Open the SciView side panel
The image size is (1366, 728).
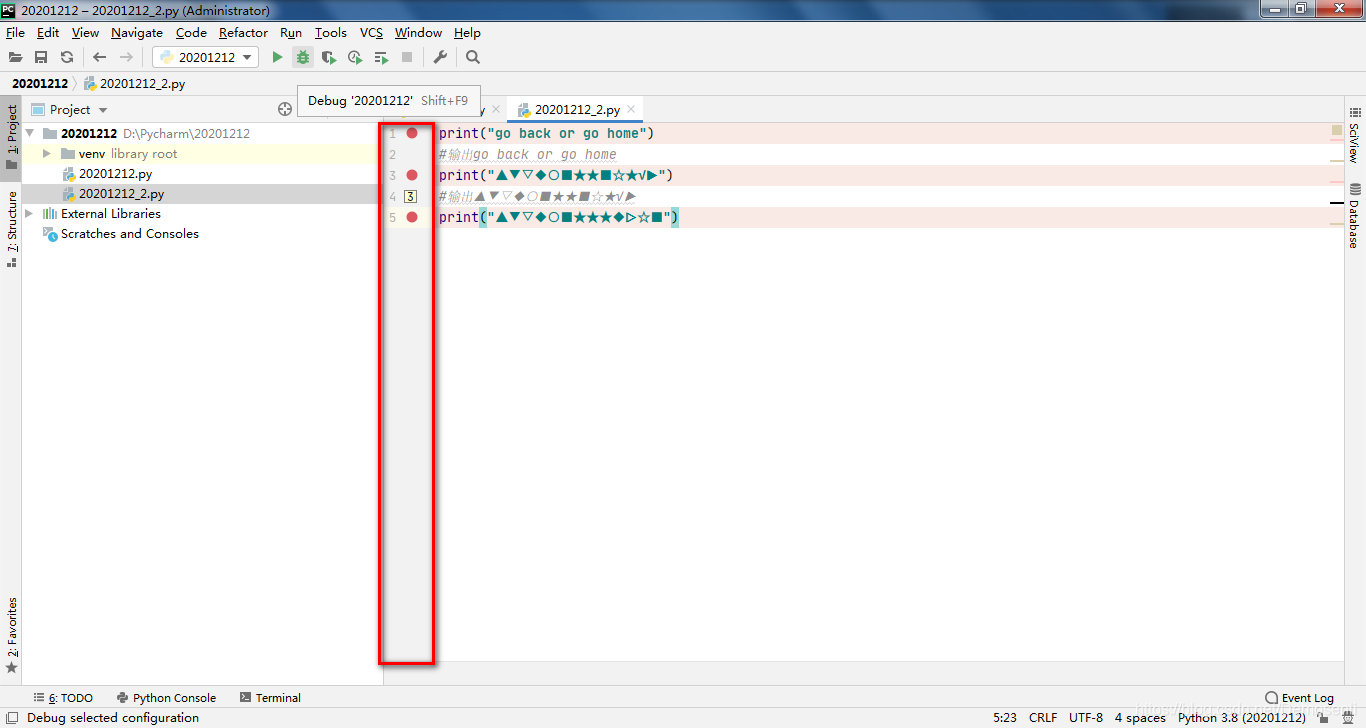1355,135
